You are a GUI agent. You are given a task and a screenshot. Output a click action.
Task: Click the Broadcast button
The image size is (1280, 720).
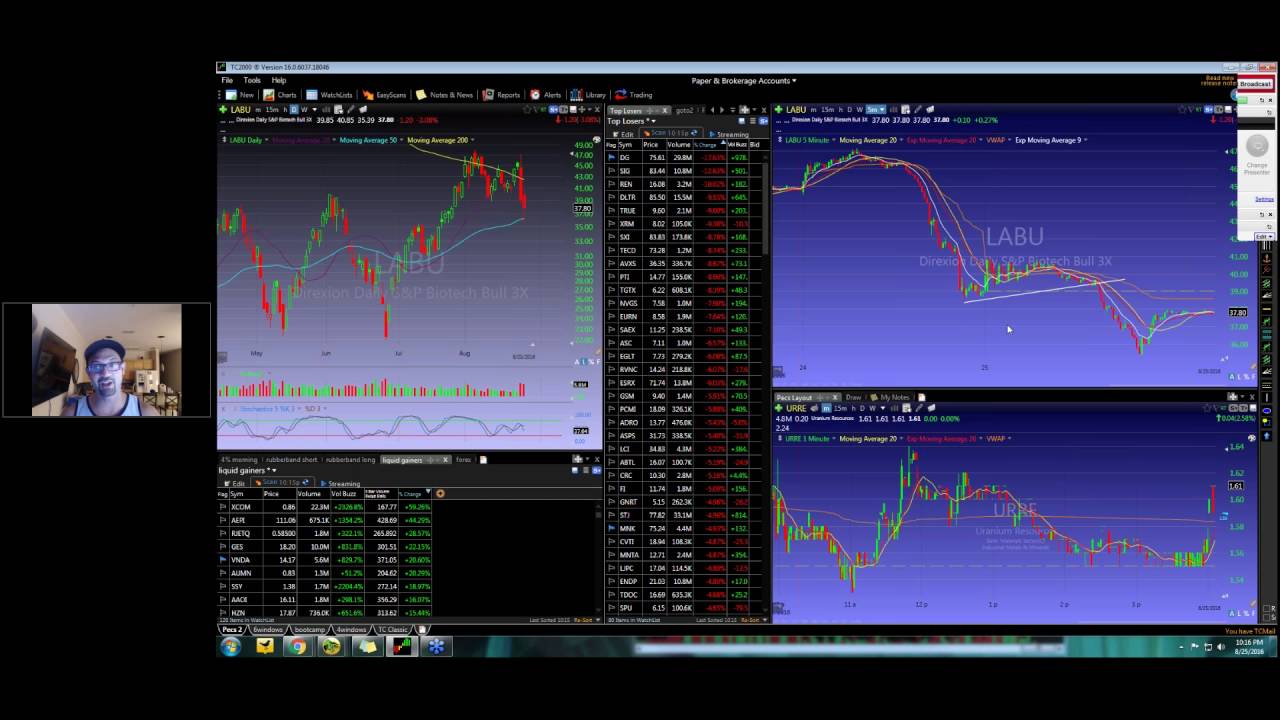pyautogui.click(x=1255, y=84)
